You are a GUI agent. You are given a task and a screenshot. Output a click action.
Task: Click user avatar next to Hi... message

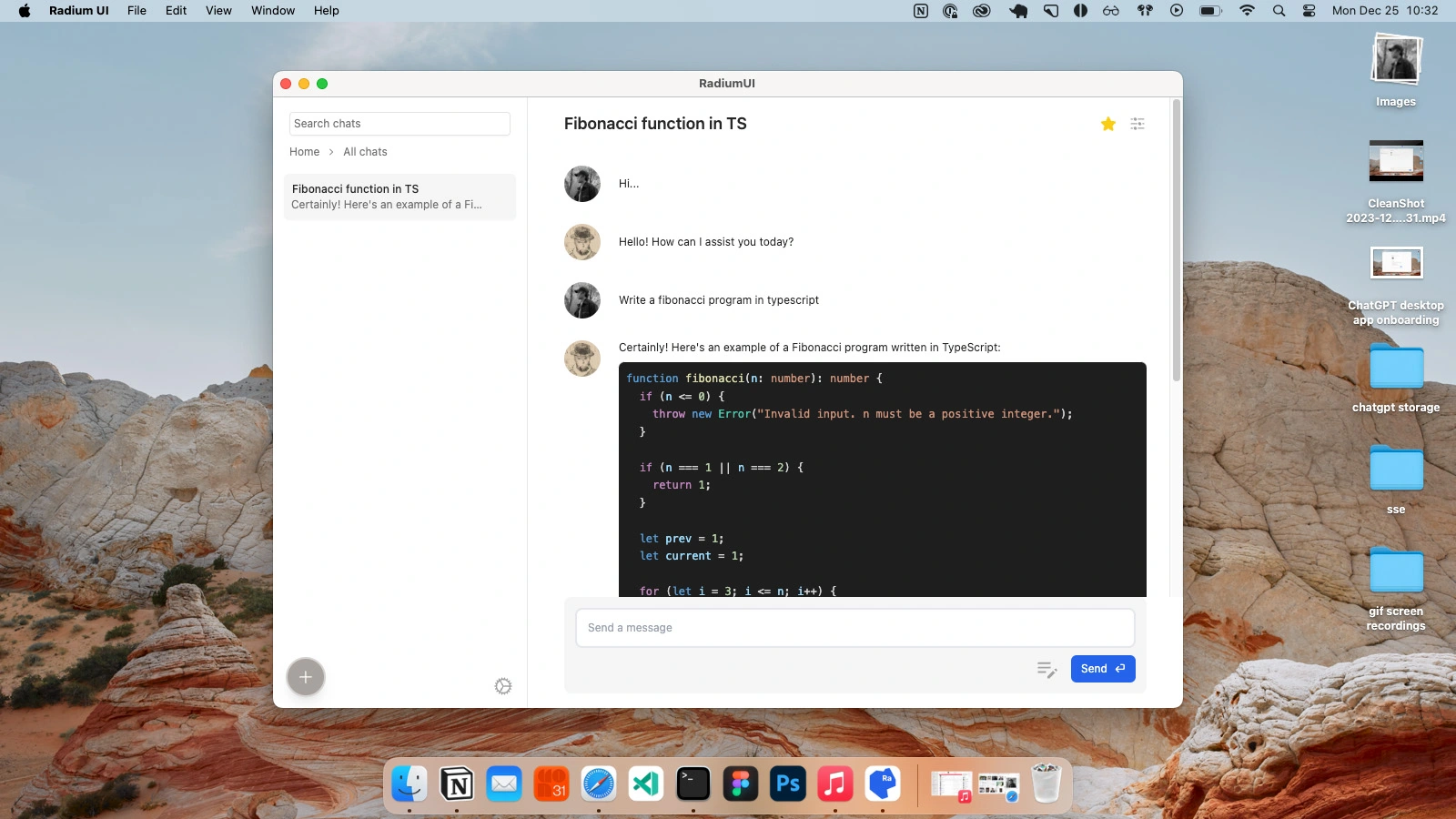(x=582, y=184)
